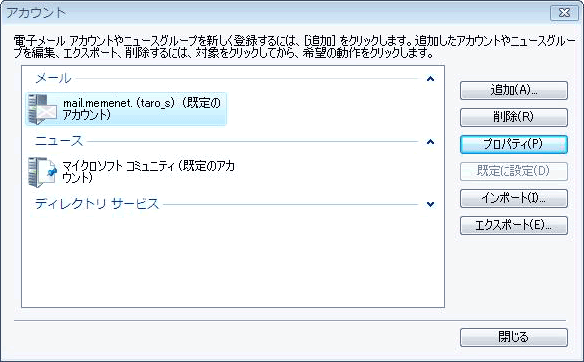The height and width of the screenshot is (362, 584).
Task: Collapse the メール section with its chevron
Action: 430,79
